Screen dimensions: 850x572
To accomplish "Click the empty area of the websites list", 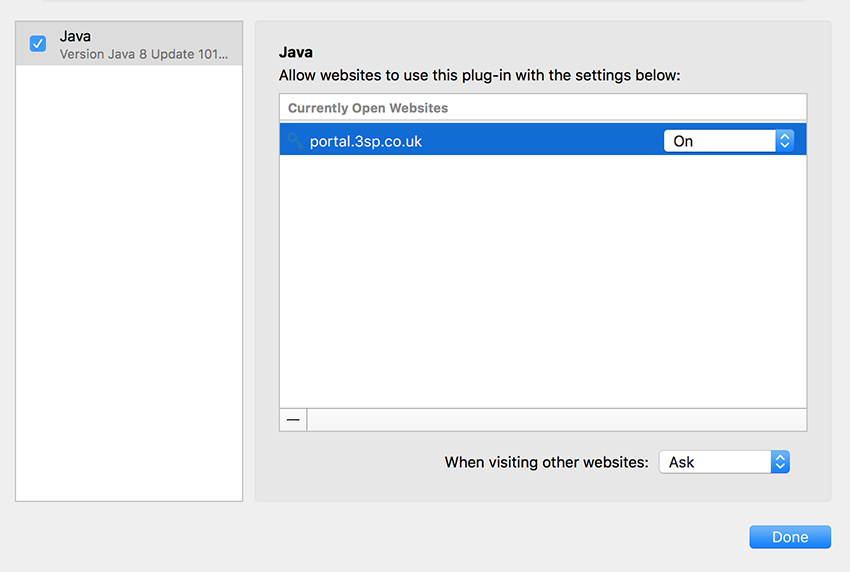I will pyautogui.click(x=543, y=281).
